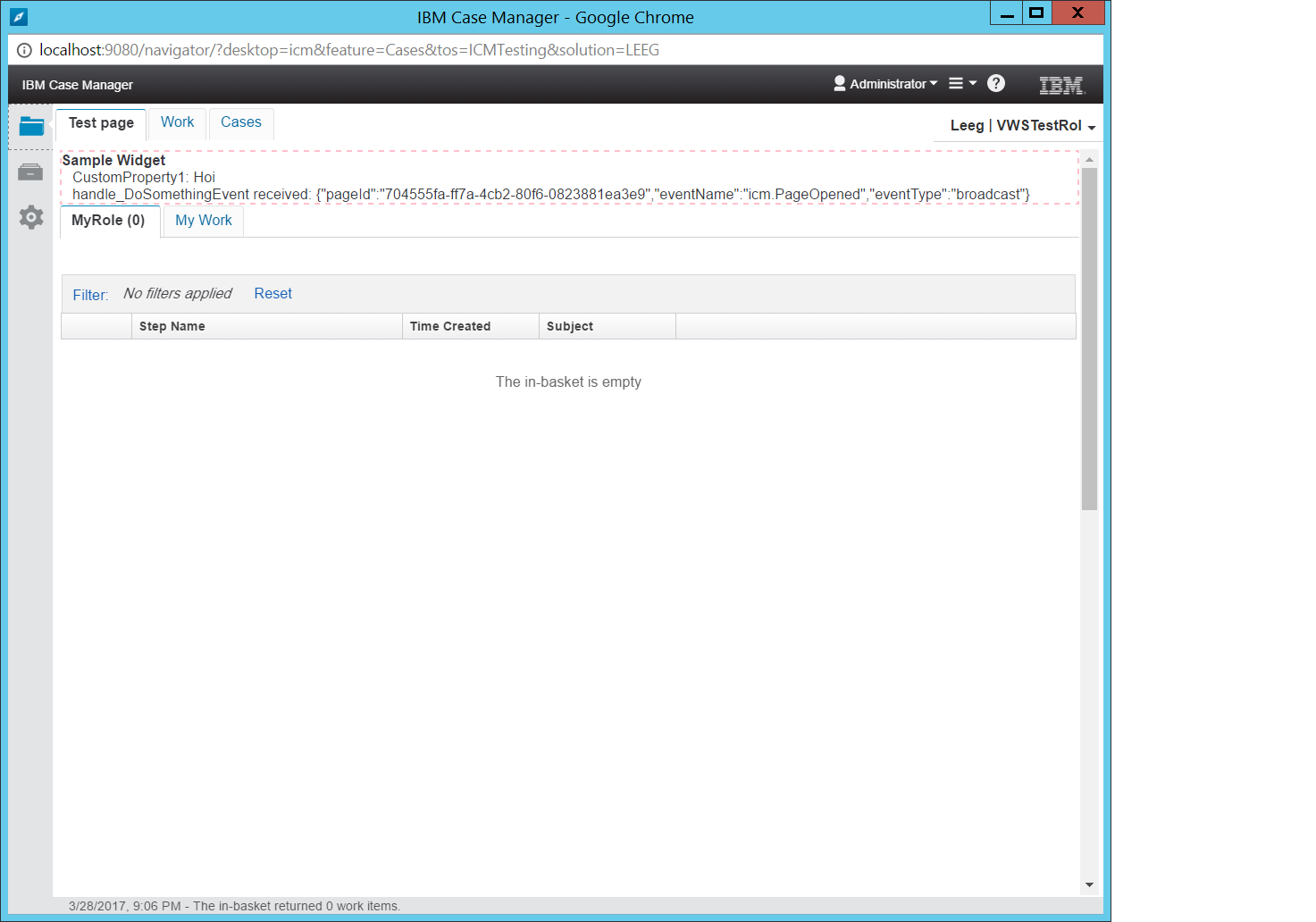
Task: Expand the Leeg | VWSTestRol role selector
Action: click(x=1023, y=126)
